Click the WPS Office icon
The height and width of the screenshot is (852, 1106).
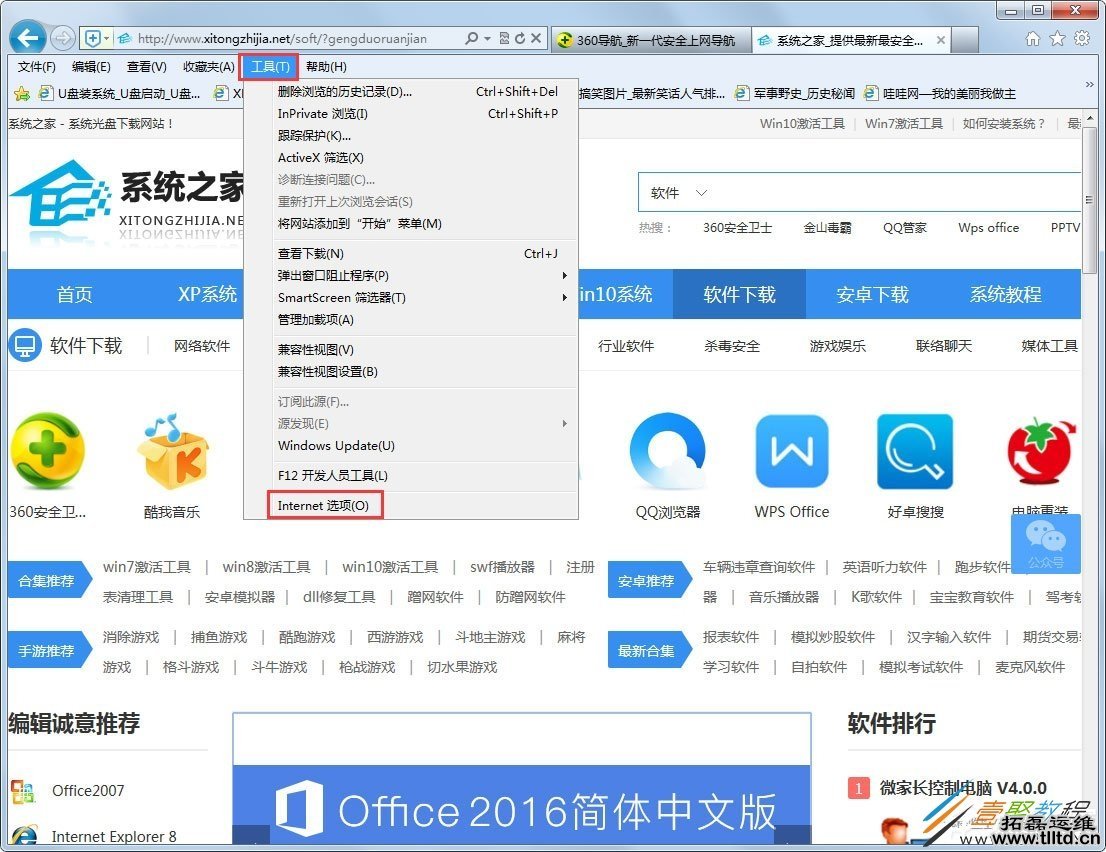pos(791,452)
